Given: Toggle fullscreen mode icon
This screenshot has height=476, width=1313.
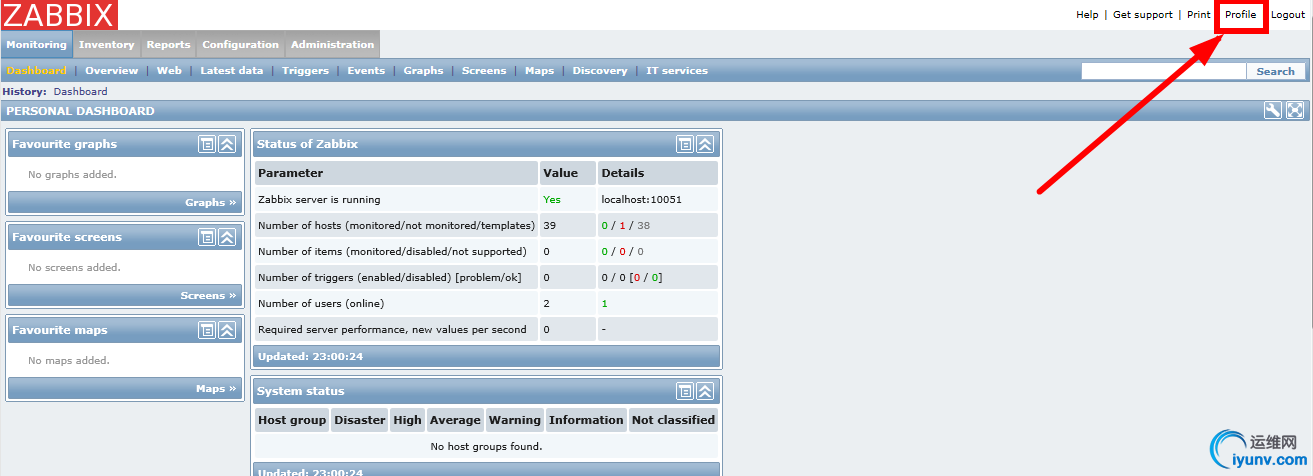Looking at the screenshot, I should point(1295,111).
